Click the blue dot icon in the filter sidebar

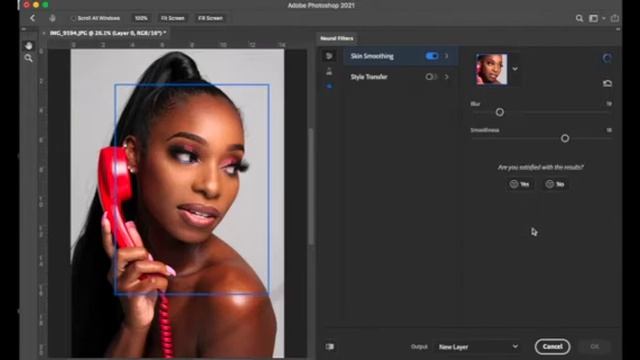pos(329,86)
